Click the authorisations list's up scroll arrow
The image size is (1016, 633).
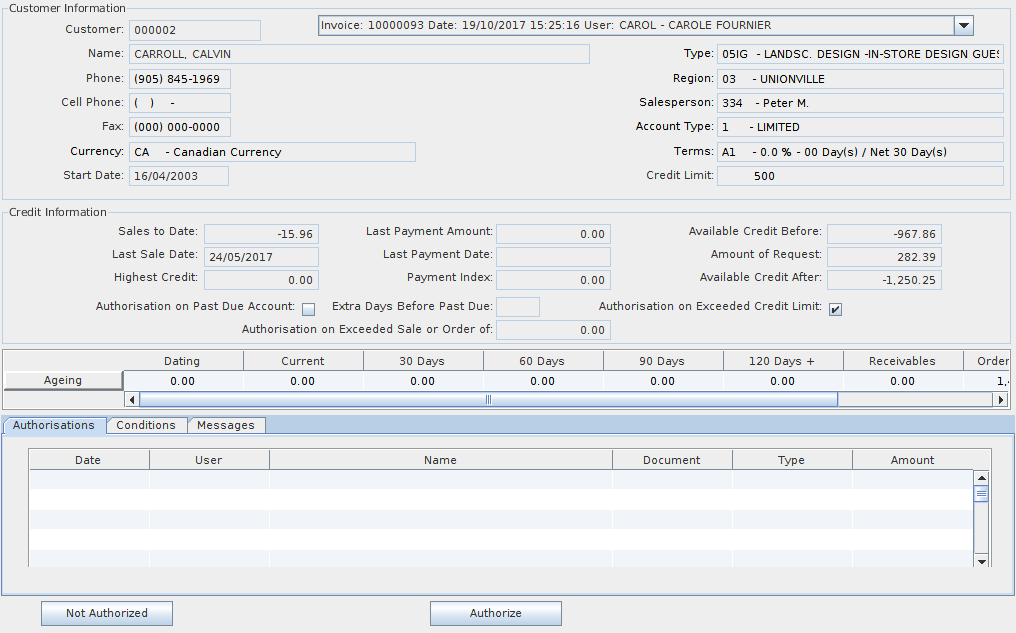tap(981, 479)
